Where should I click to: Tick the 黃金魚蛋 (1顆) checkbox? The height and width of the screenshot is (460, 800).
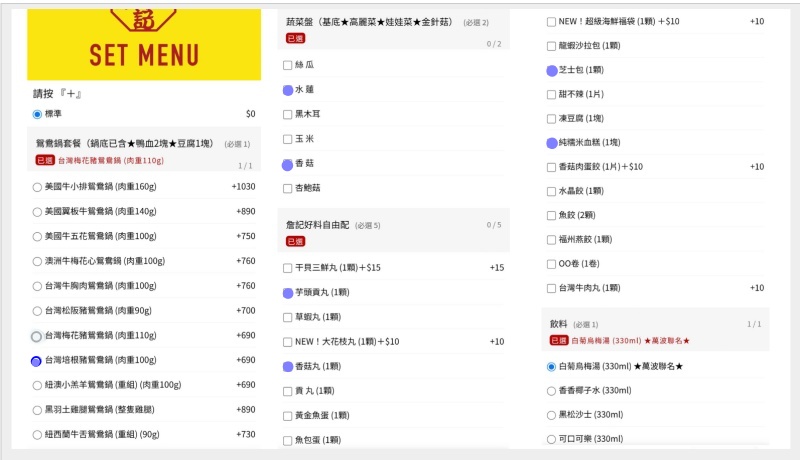287,416
